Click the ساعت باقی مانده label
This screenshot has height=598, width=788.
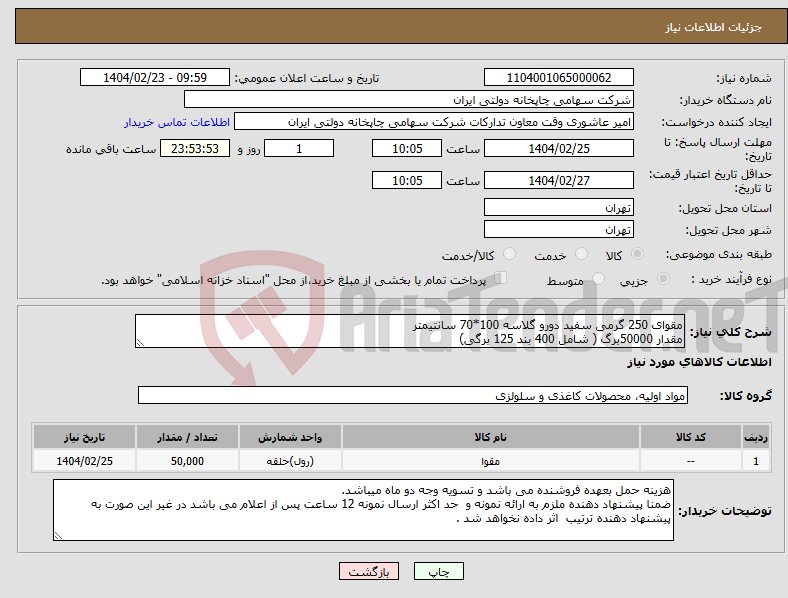pyautogui.click(x=111, y=149)
